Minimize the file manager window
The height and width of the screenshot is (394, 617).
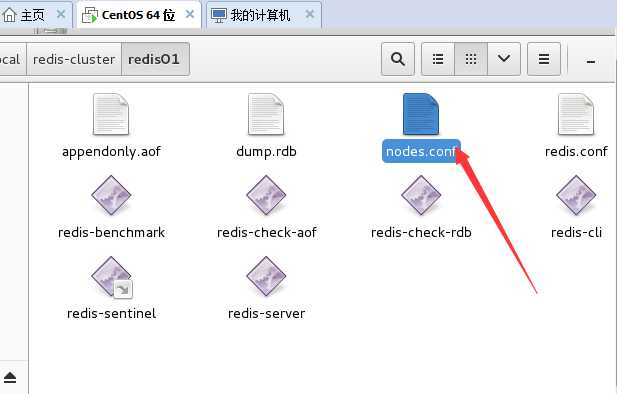591,61
